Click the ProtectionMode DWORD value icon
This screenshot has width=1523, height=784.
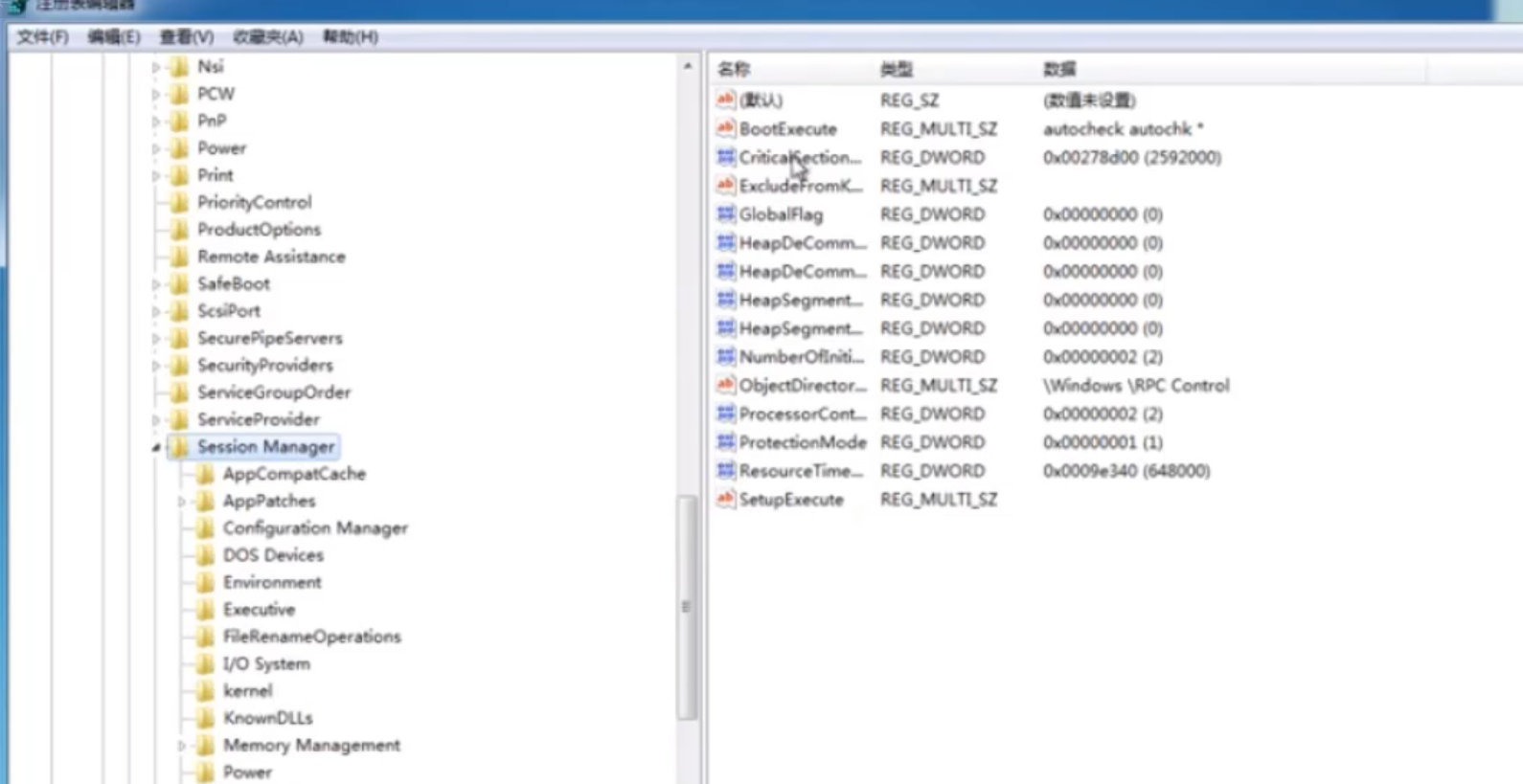click(725, 441)
